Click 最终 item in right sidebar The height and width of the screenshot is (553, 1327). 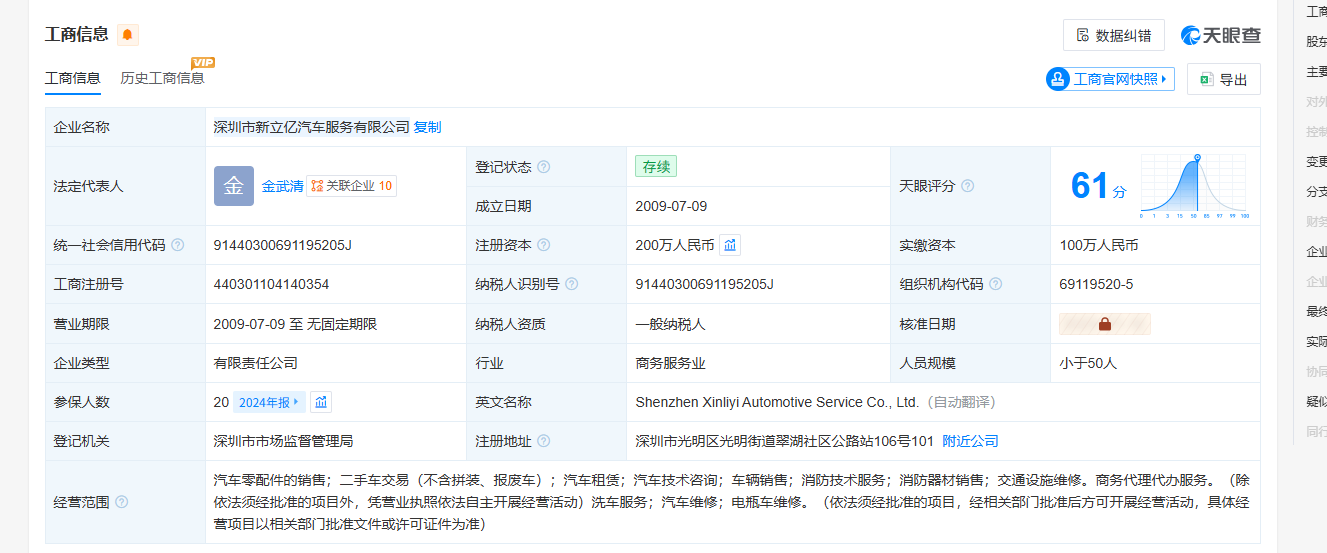[1317, 311]
